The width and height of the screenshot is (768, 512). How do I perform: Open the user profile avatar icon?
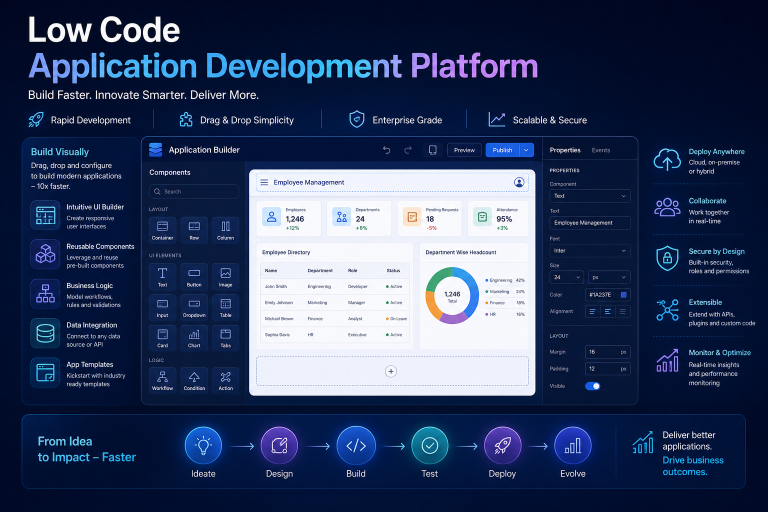pos(519,182)
